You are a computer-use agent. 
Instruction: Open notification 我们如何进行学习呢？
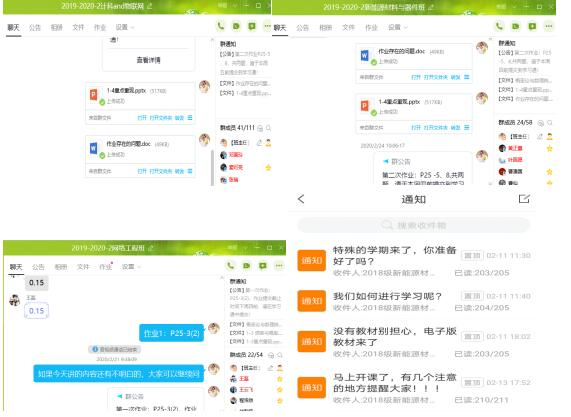[414, 302]
